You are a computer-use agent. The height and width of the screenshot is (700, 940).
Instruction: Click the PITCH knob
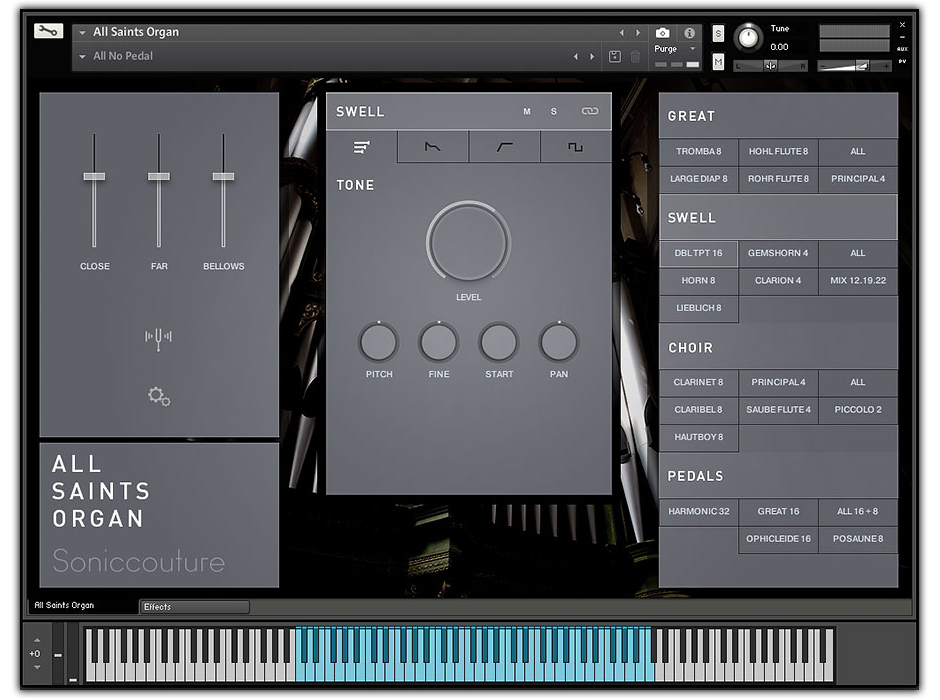pyautogui.click(x=379, y=342)
